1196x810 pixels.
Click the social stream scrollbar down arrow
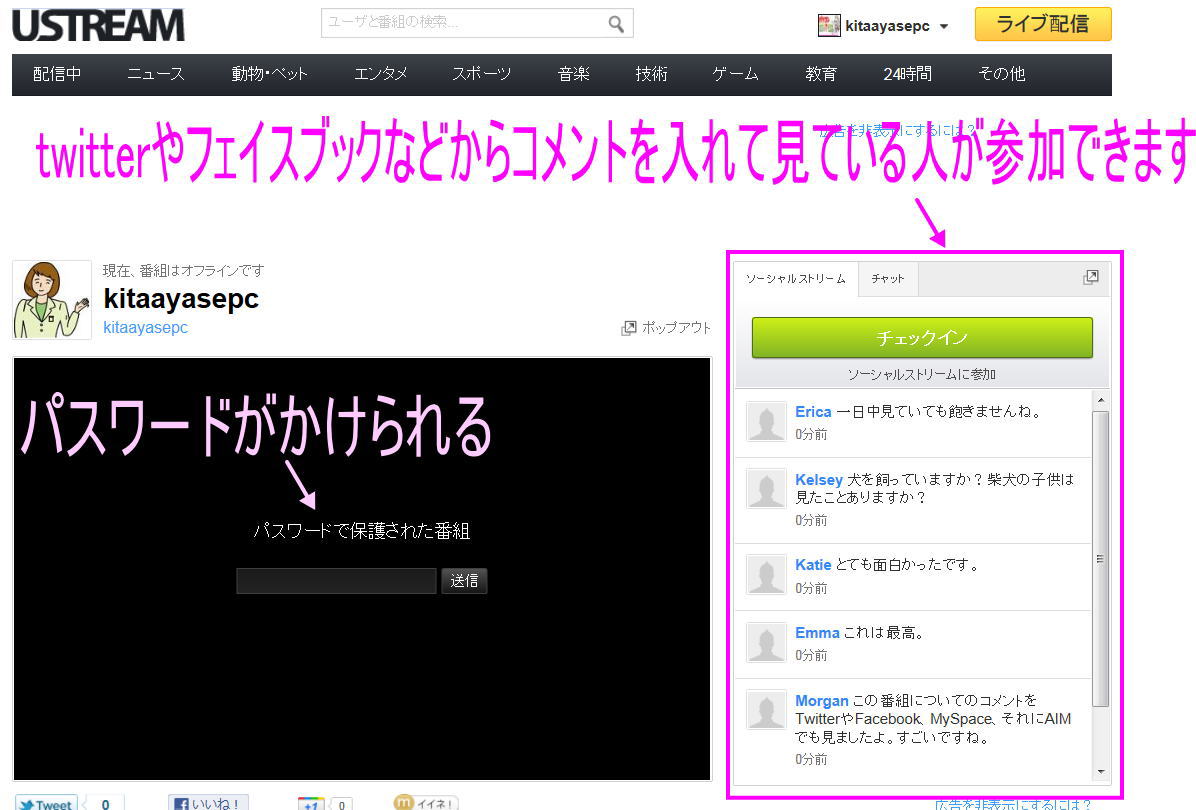(x=1101, y=772)
